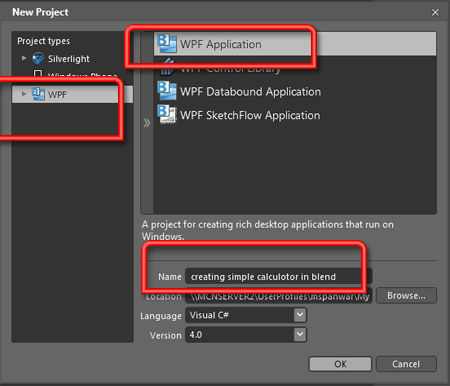Click the Windows Phone project type checkbox icon
Screen dimensions: 450x386
click(x=38, y=74)
